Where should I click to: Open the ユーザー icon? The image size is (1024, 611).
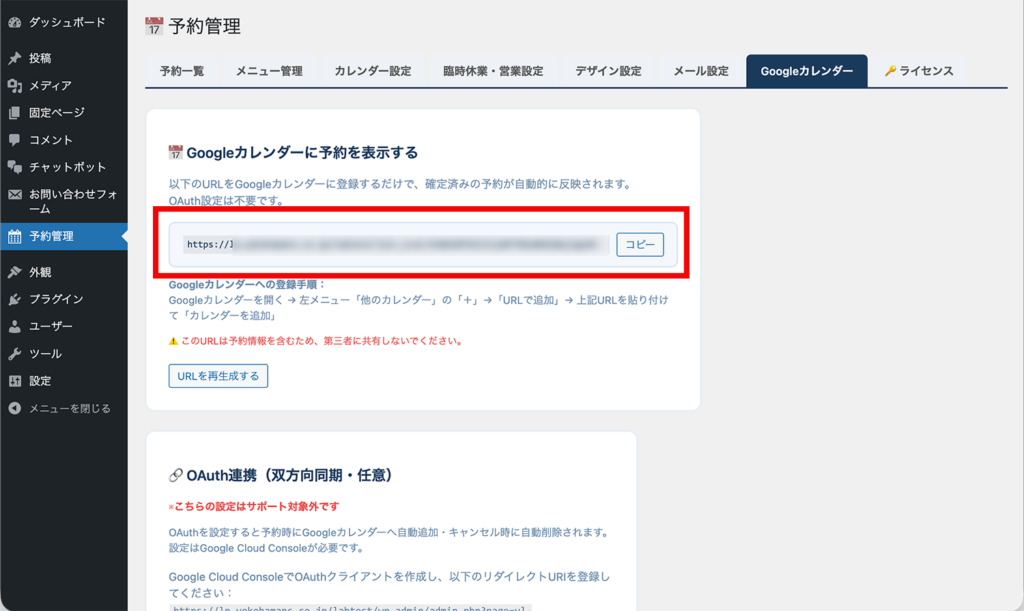pyautogui.click(x=15, y=327)
